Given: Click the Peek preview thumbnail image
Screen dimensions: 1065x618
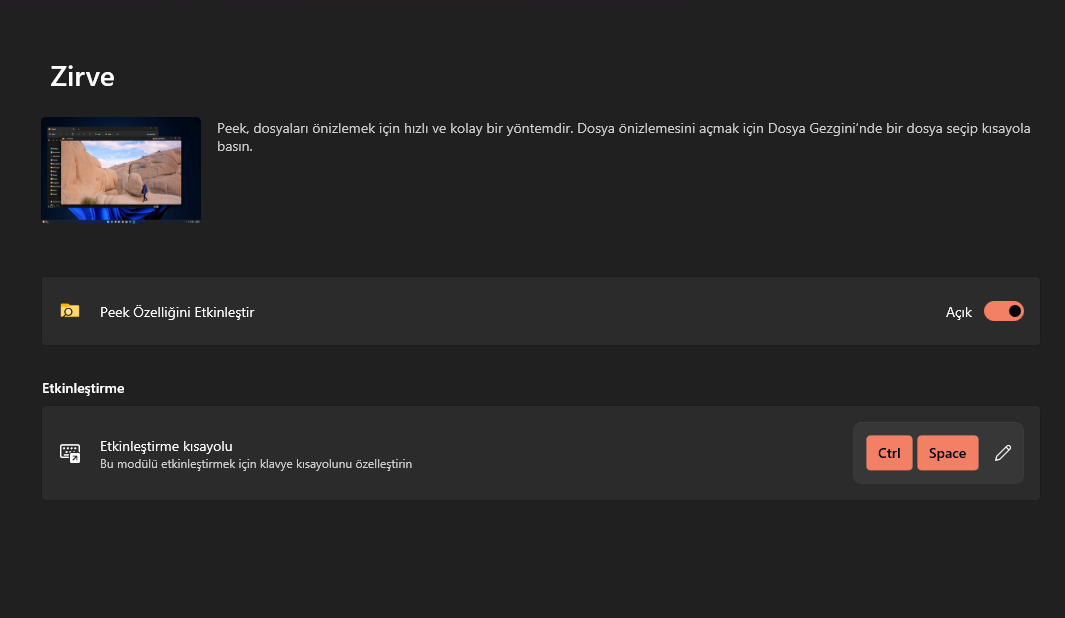Looking at the screenshot, I should [x=120, y=169].
